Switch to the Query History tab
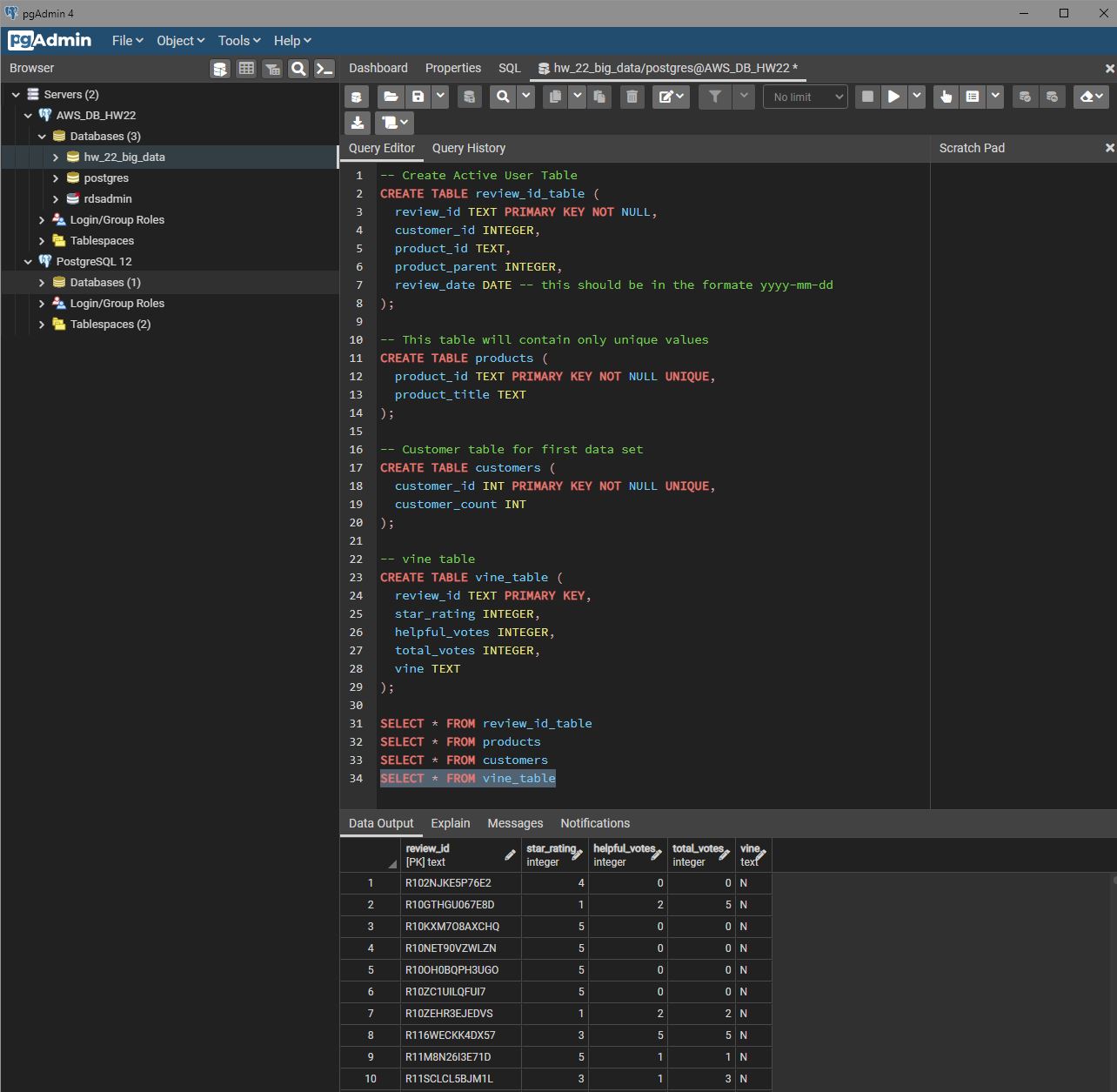This screenshot has width=1117, height=1092. point(468,148)
